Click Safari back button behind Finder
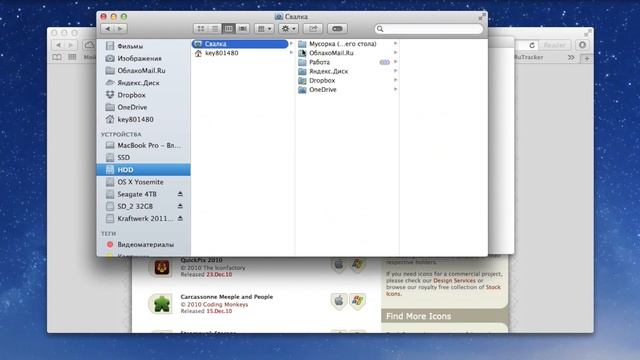Image resolution: width=640 pixels, height=360 pixels. 58,45
